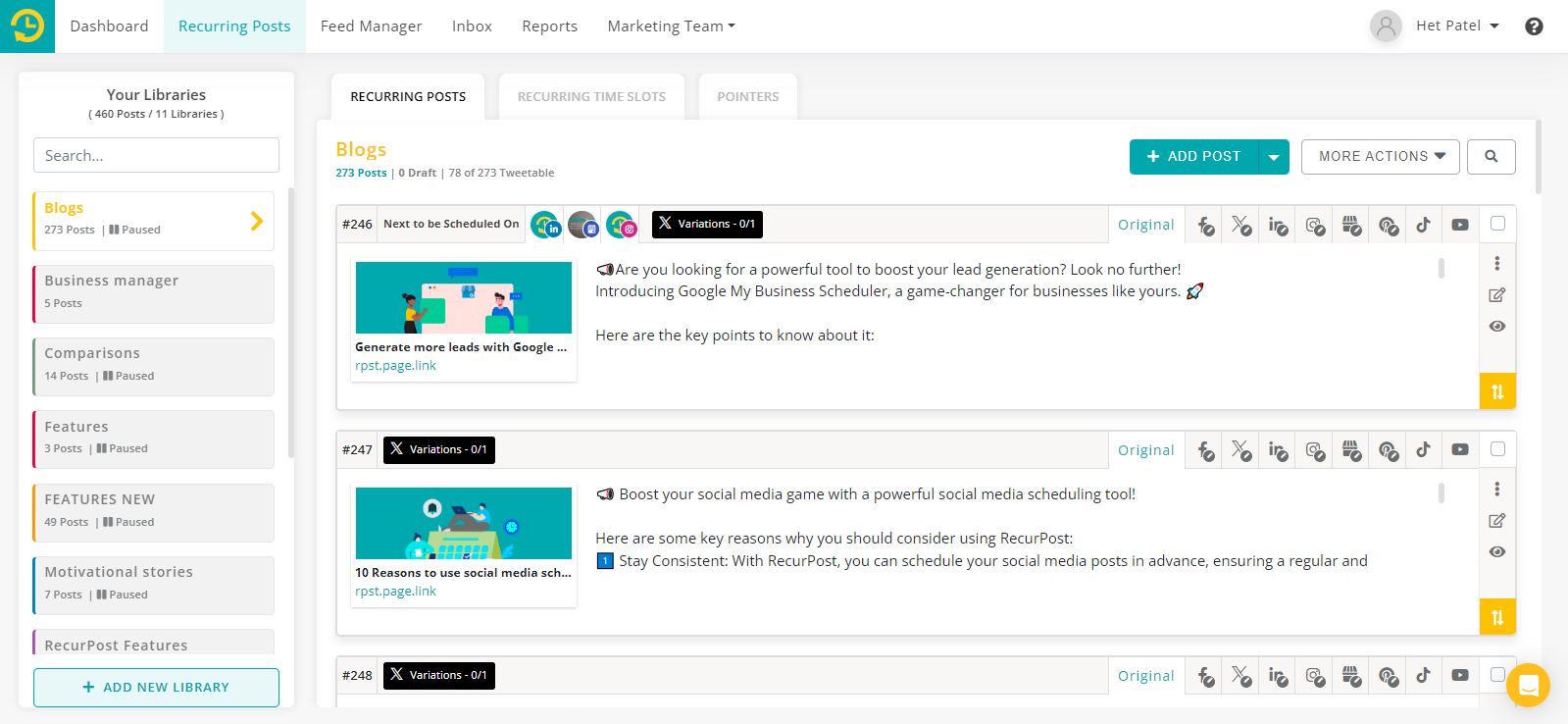Open the help question mark icon
The image size is (1568, 724).
(1534, 26)
